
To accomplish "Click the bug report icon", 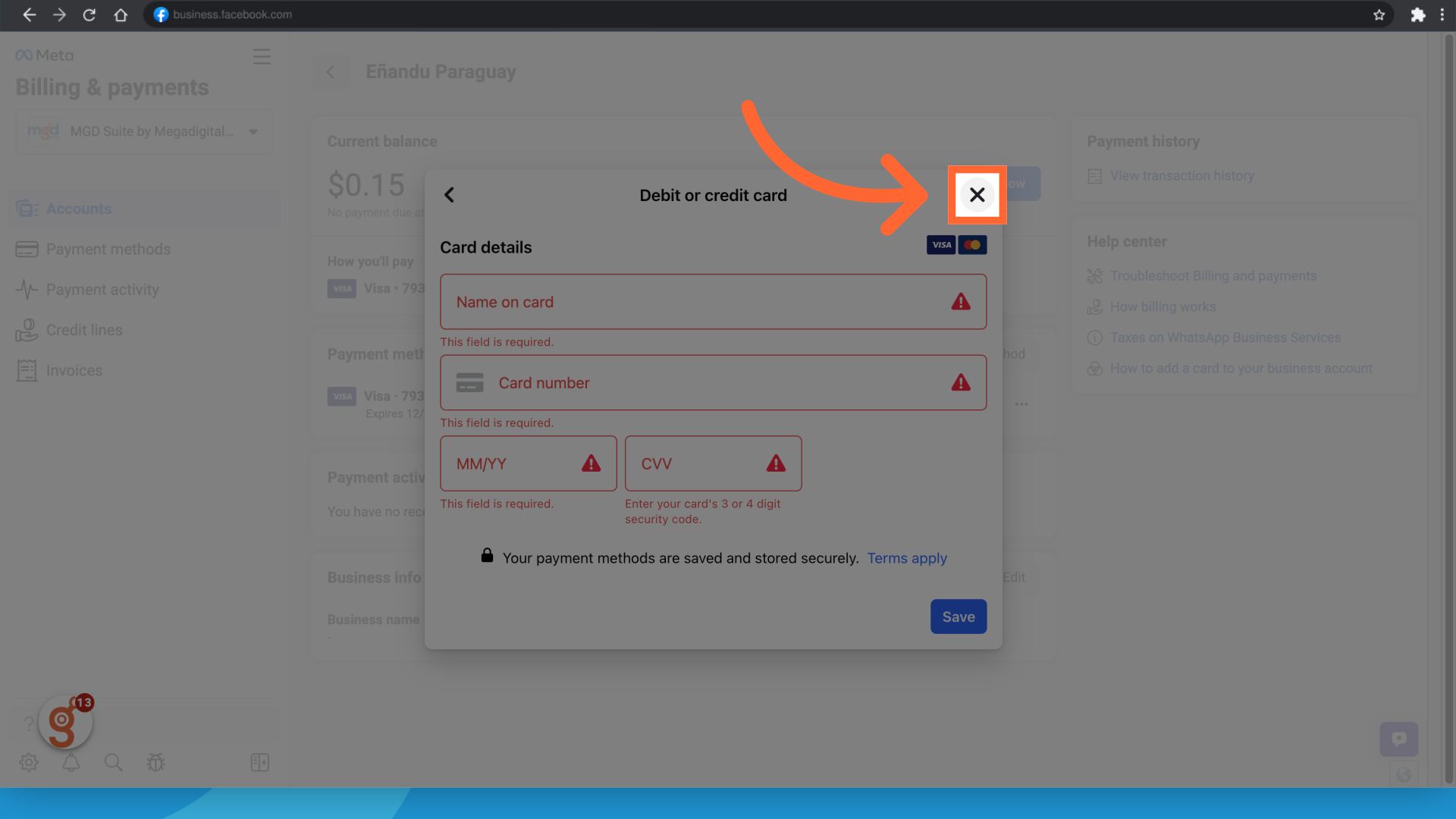I will coord(155,762).
